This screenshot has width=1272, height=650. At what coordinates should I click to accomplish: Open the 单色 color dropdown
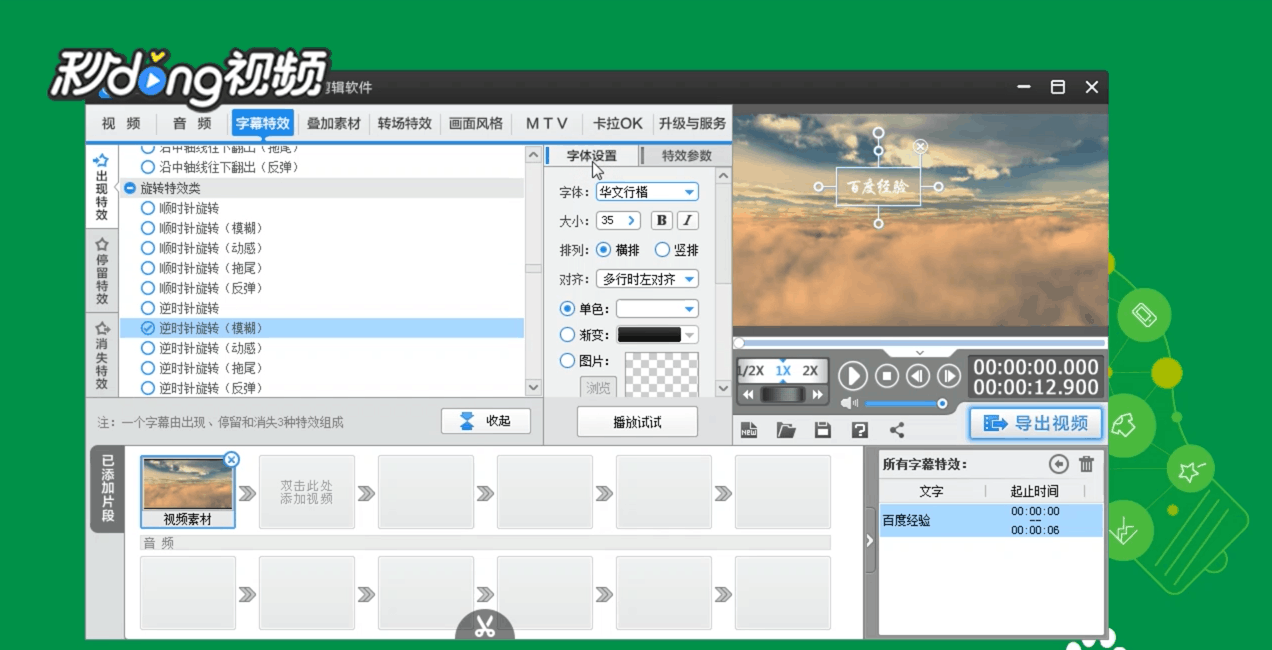[657, 309]
